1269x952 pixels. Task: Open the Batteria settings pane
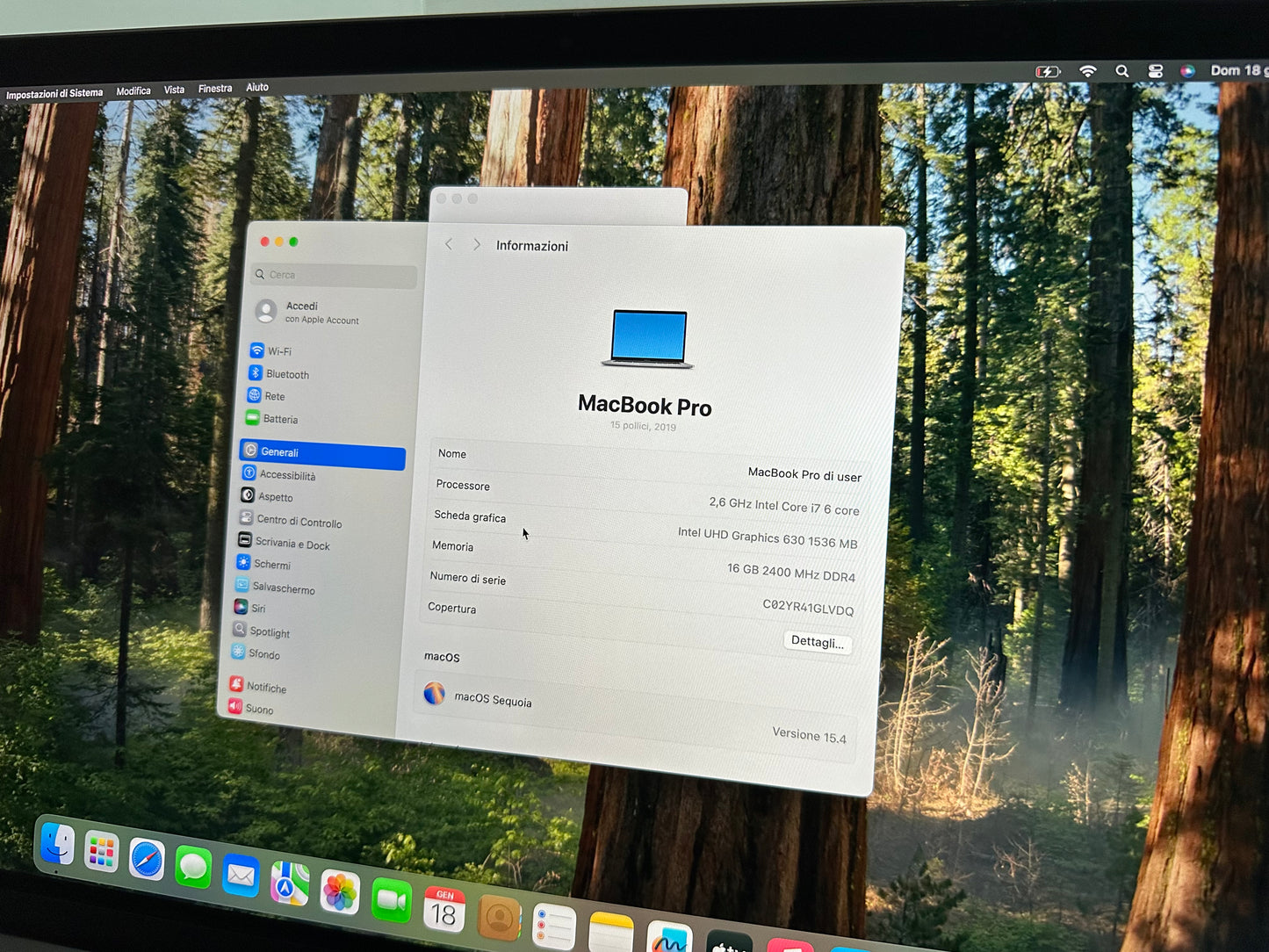click(x=280, y=419)
